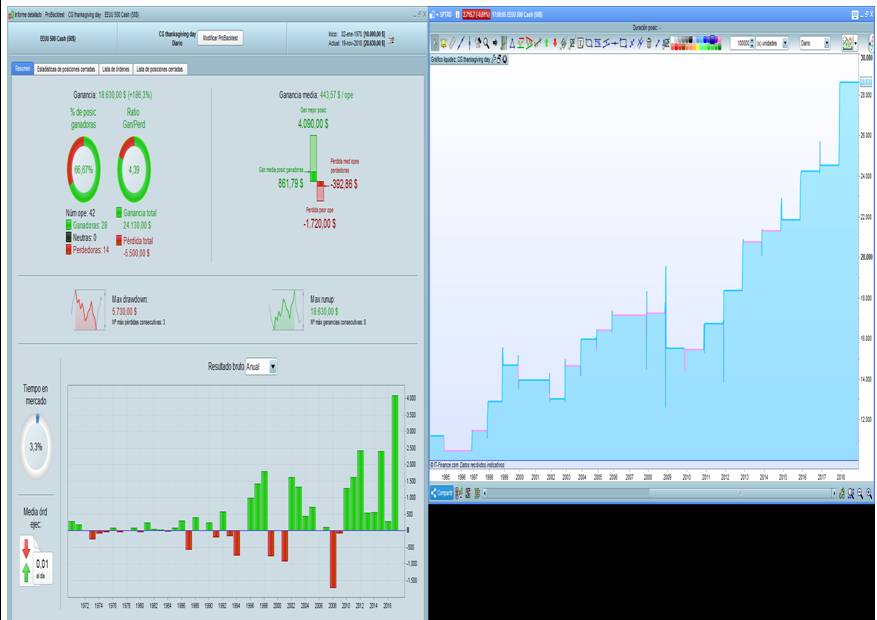This screenshot has height=620, width=877.
Task: Click the chart horizontal scrollbar thumb
Action: coord(741,493)
